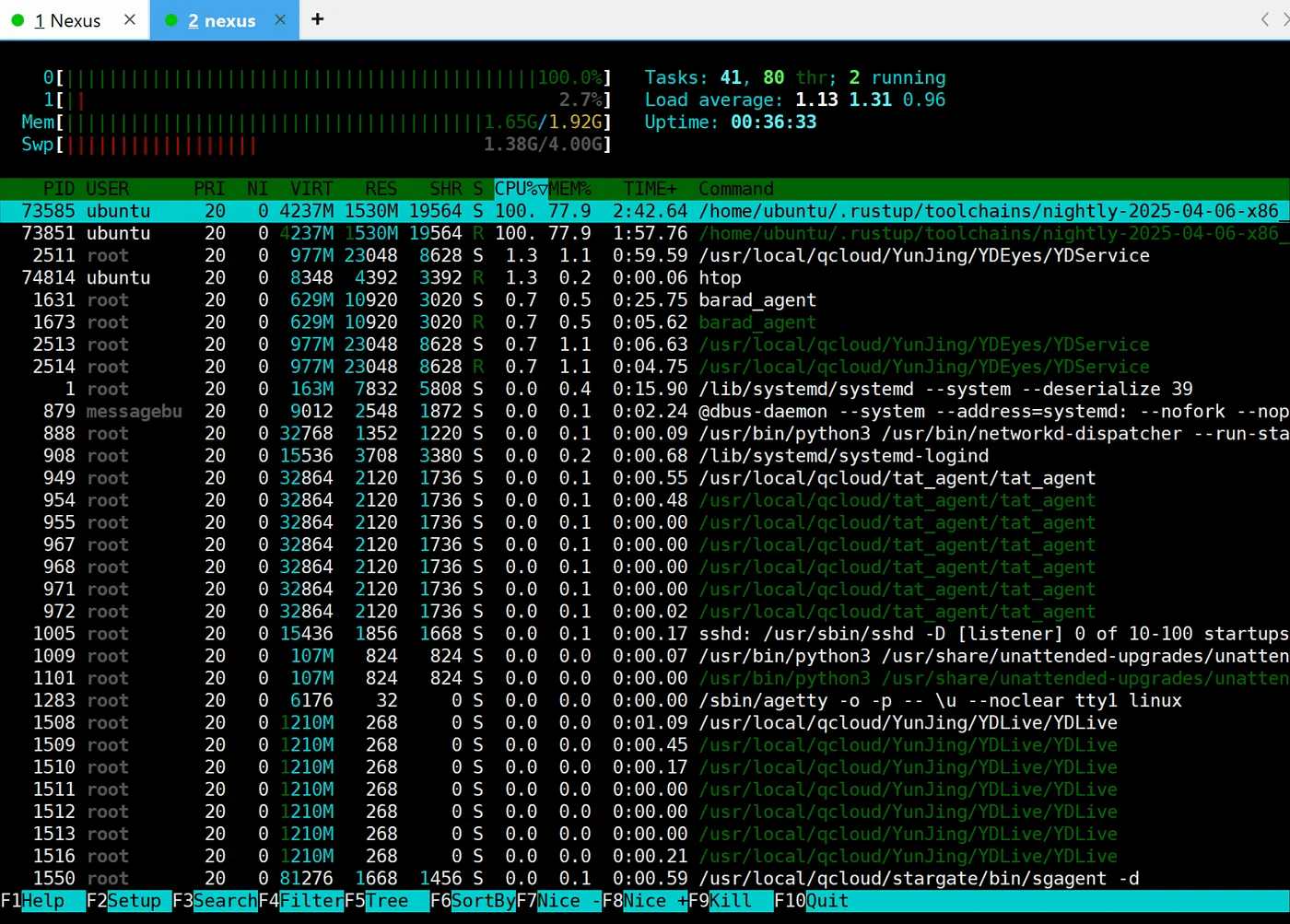The image size is (1290, 924).
Task: Click the green status dot on 1 Nexus tab
Action: click(x=18, y=20)
